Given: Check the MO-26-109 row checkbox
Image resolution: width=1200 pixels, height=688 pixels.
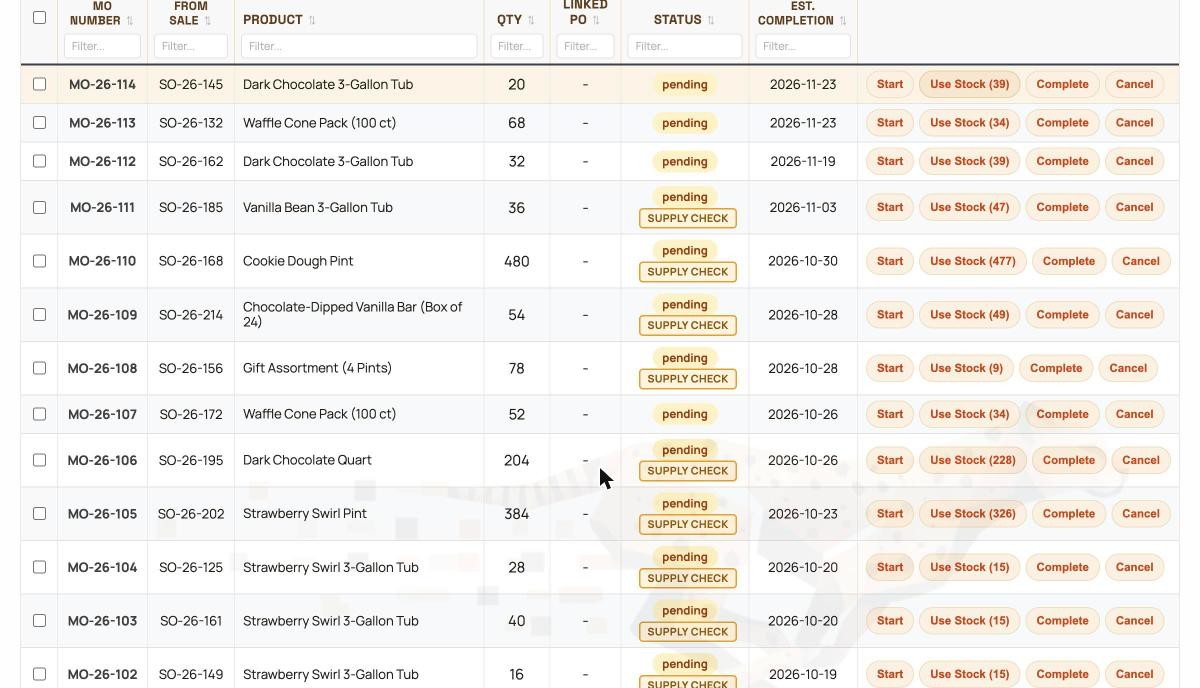Looking at the screenshot, I should (39, 314).
